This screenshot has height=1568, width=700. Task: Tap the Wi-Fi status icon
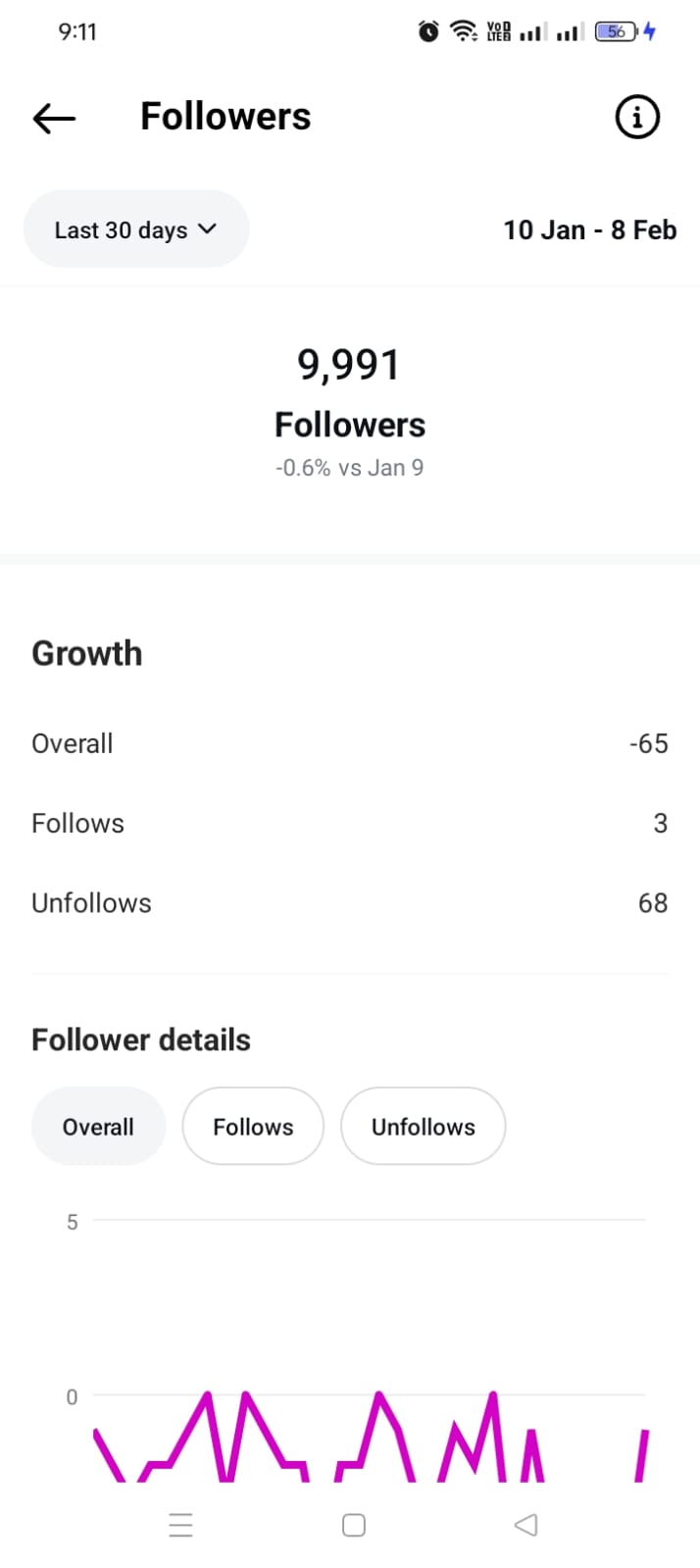462,32
